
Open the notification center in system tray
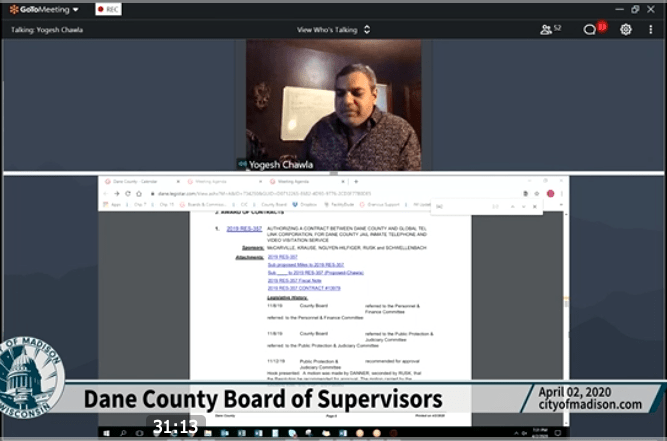click(558, 433)
